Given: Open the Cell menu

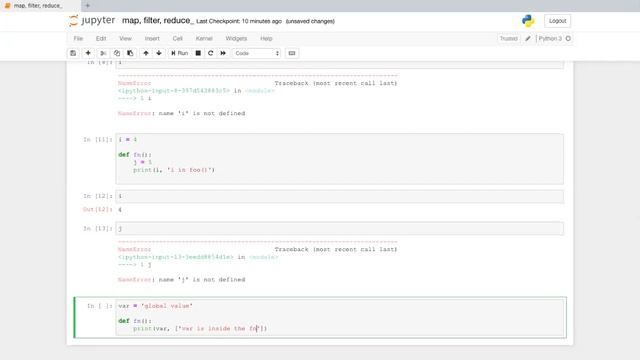Looking at the screenshot, I should 178,38.
